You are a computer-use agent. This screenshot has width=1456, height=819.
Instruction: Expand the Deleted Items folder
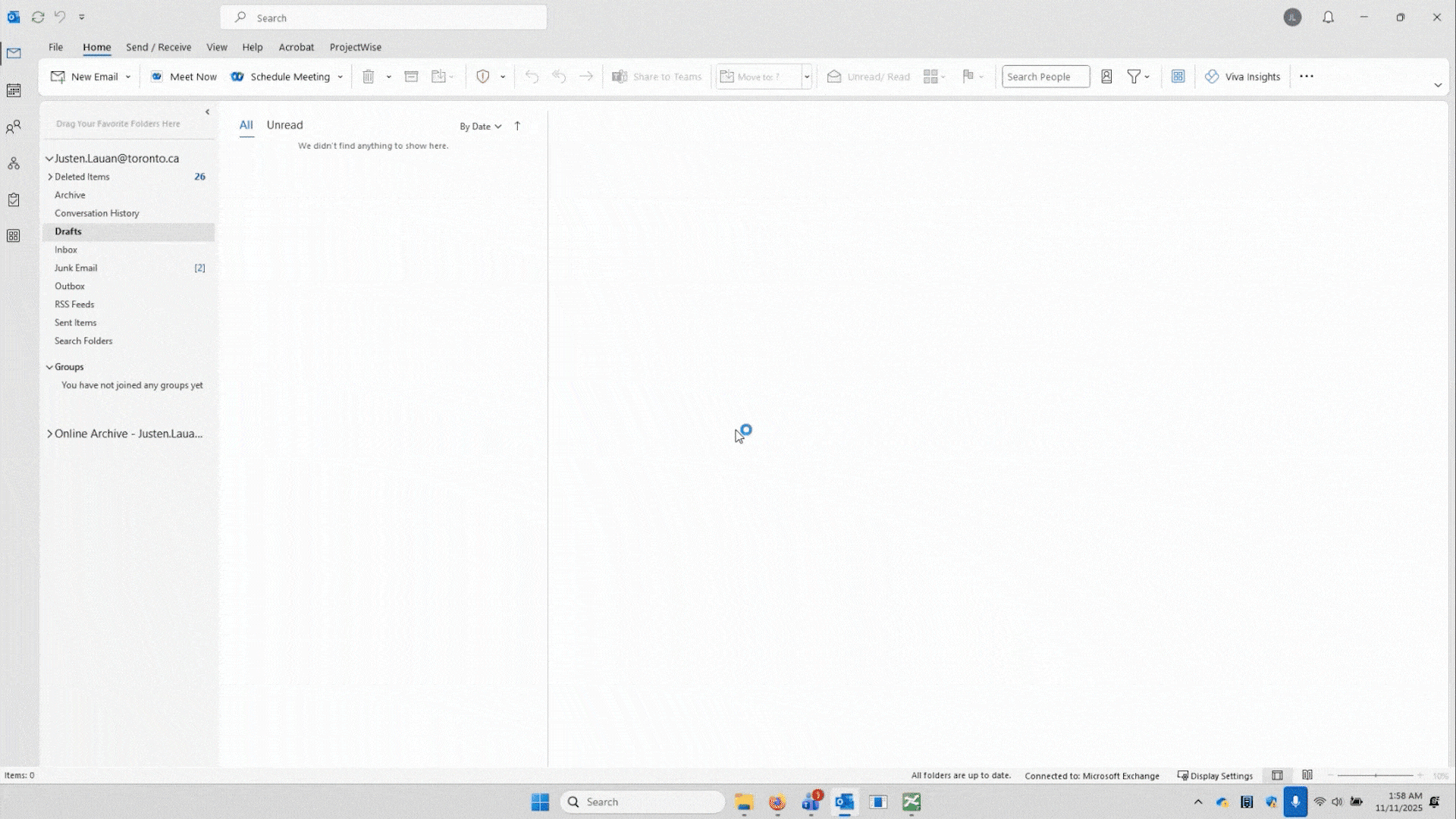50,177
